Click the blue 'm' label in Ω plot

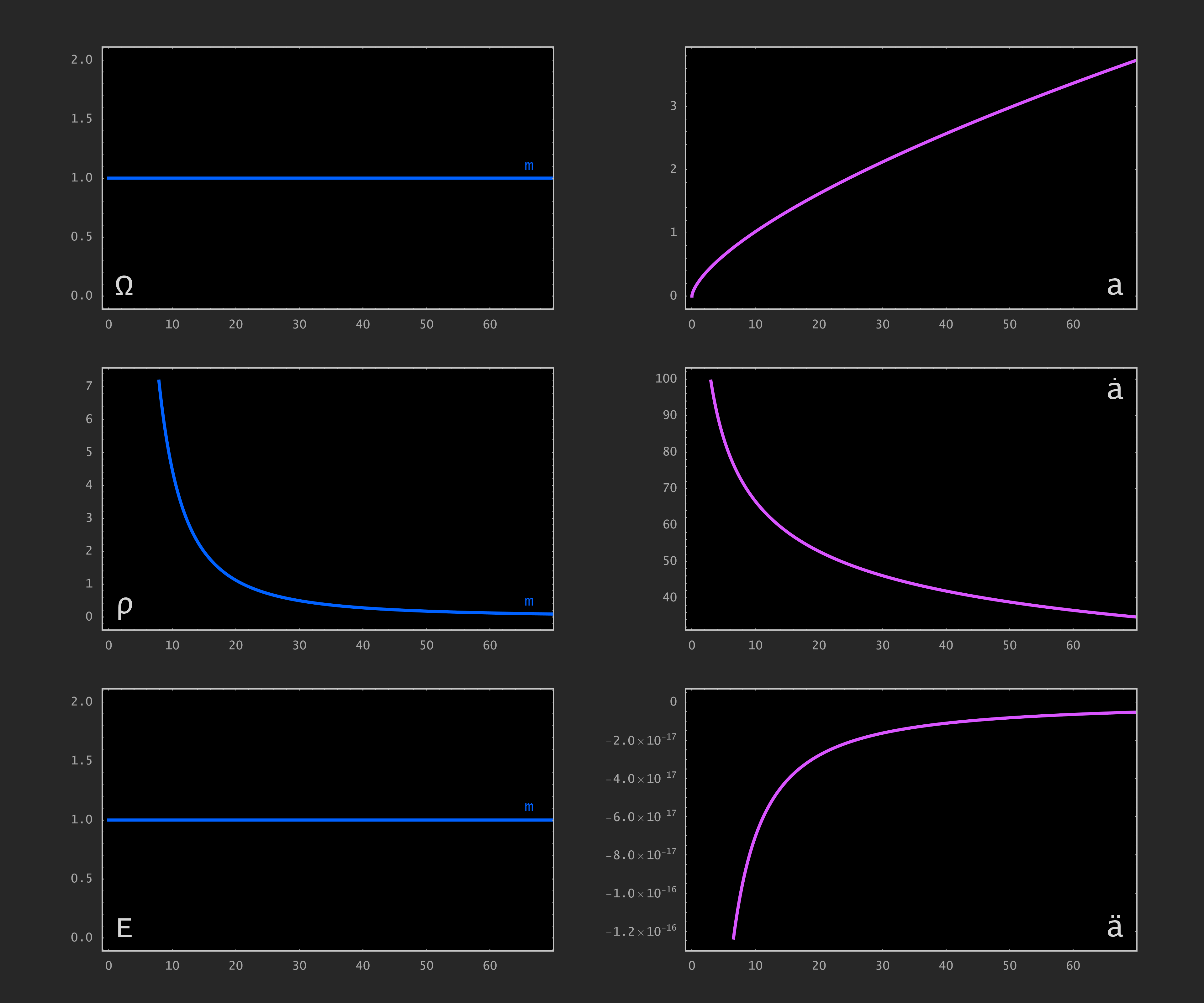(x=529, y=165)
